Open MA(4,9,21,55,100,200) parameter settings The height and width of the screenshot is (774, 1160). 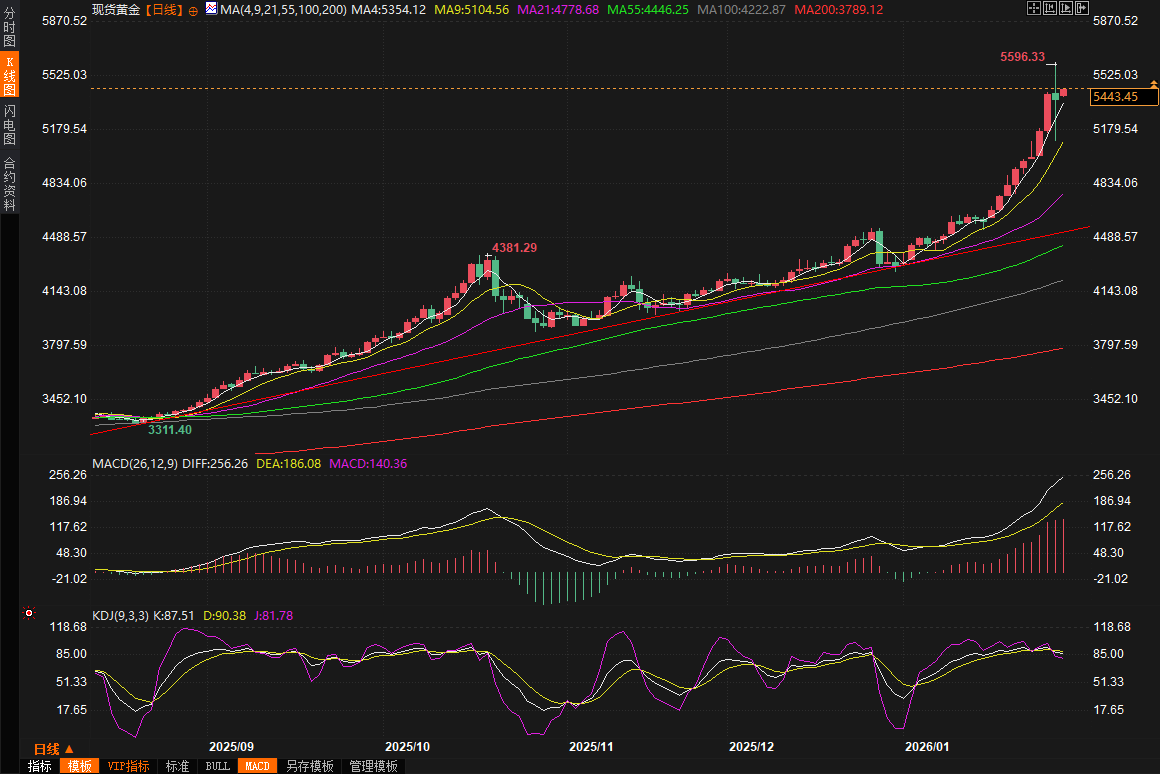(282, 9)
